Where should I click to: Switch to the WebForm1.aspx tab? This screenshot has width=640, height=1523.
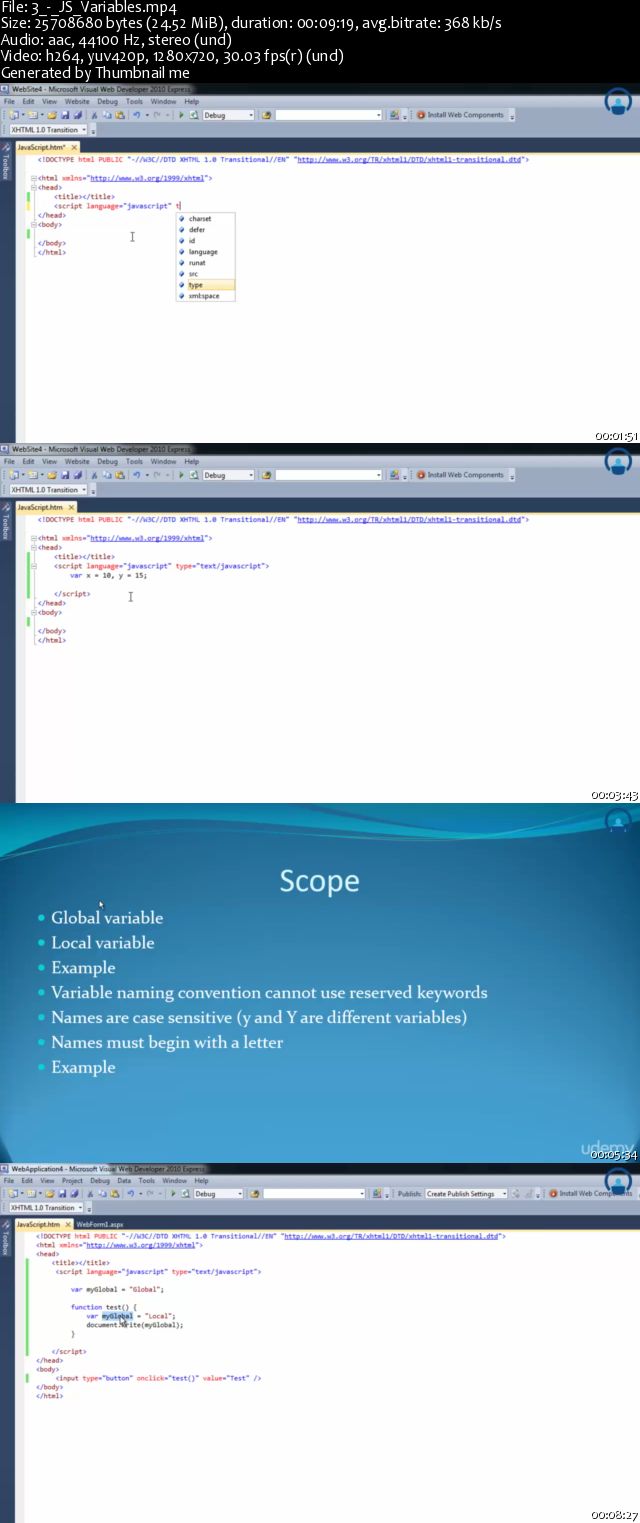coord(100,1223)
